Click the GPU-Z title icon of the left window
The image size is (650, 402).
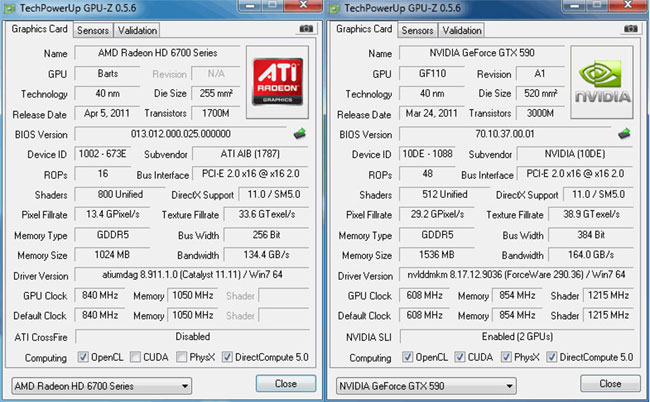click(x=9, y=8)
